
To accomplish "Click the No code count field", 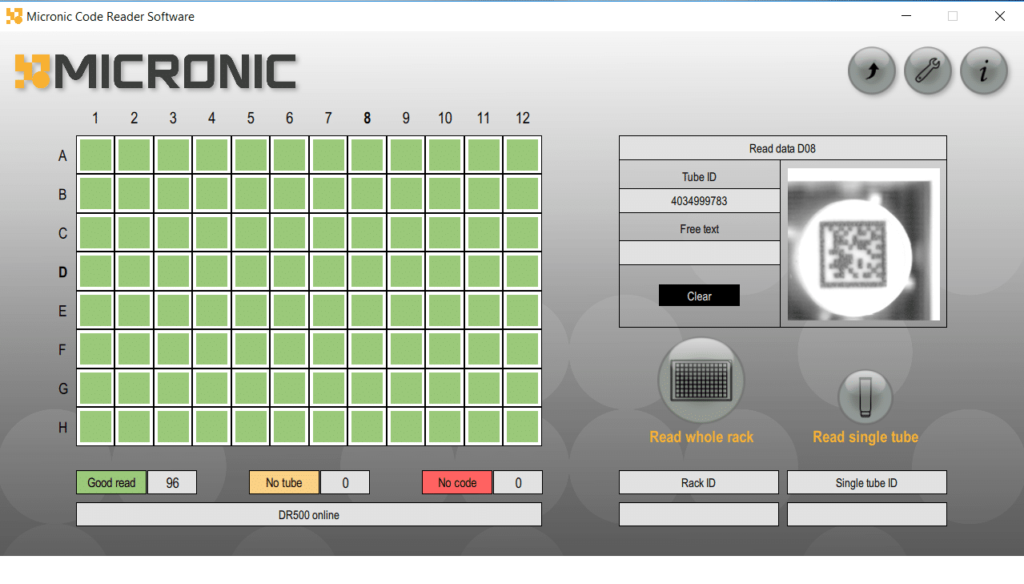I will (518, 483).
